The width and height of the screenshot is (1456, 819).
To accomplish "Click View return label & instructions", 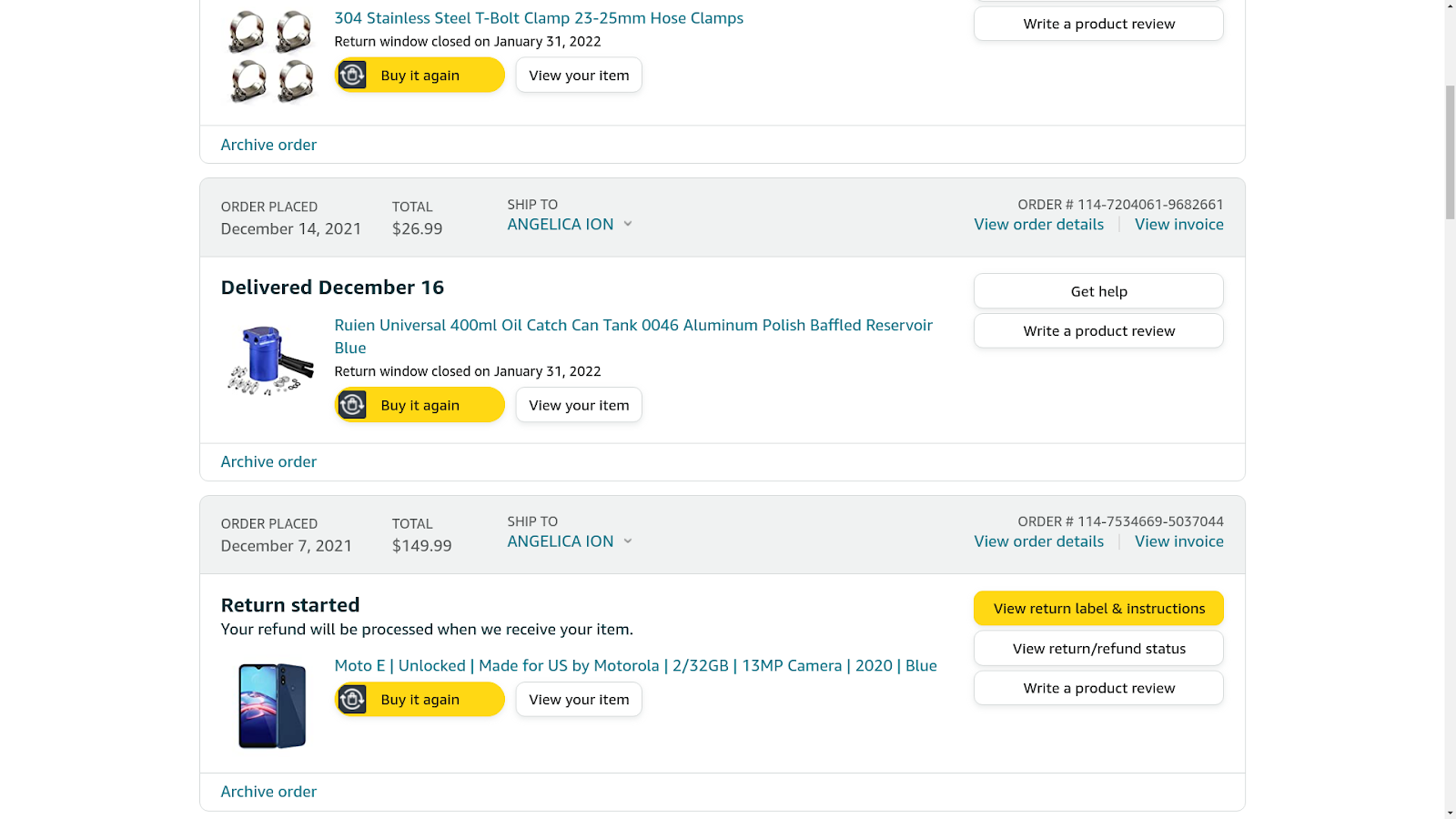I will pyautogui.click(x=1098, y=608).
